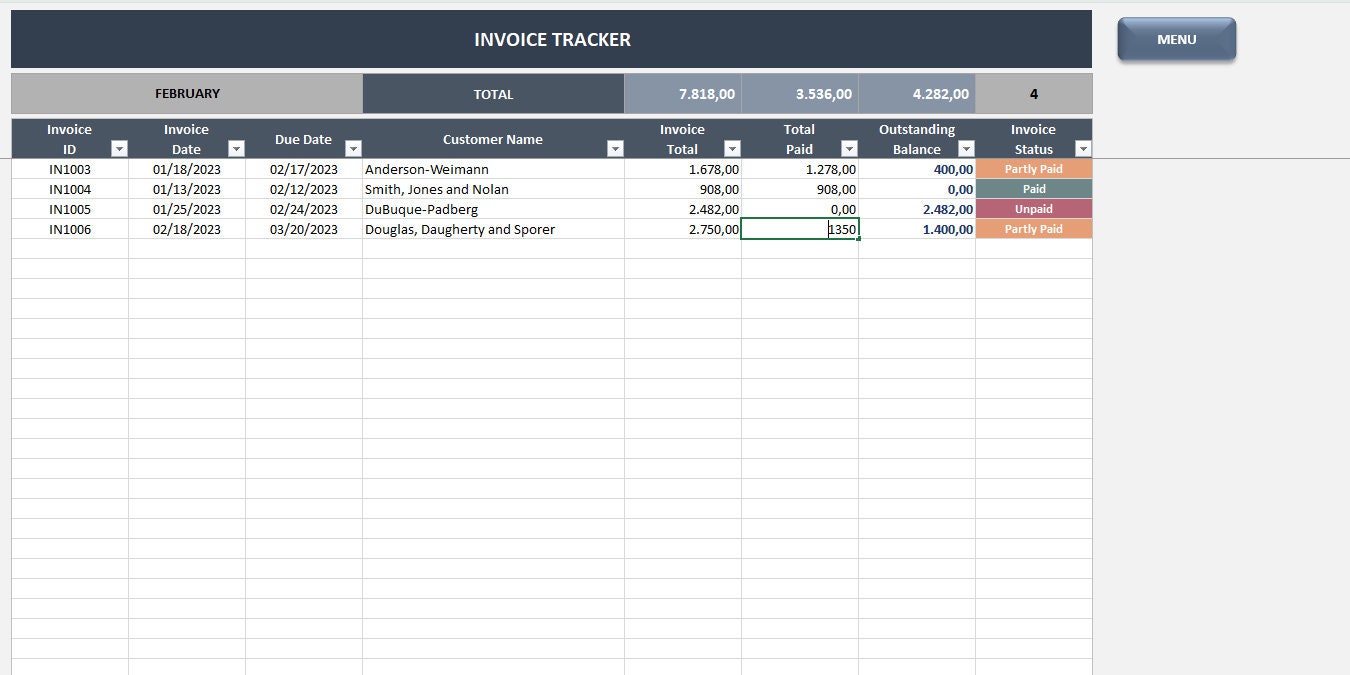Open the Customer Name filter arrow

[x=614, y=147]
